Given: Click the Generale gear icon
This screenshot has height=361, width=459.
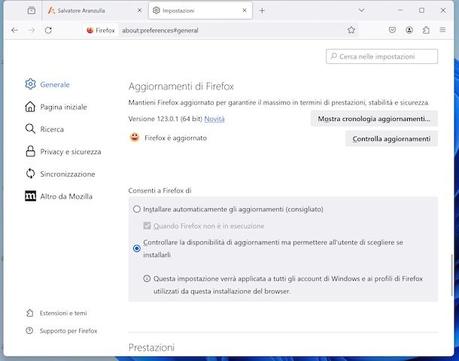Looking at the screenshot, I should (x=30, y=84).
